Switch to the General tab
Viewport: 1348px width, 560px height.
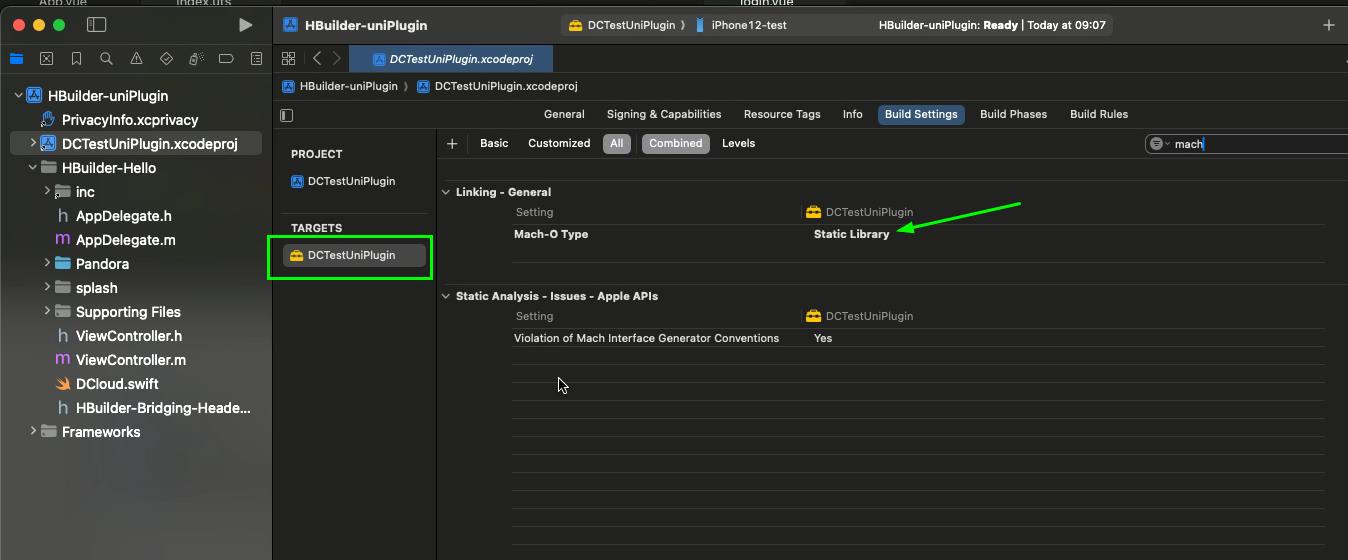(564, 114)
